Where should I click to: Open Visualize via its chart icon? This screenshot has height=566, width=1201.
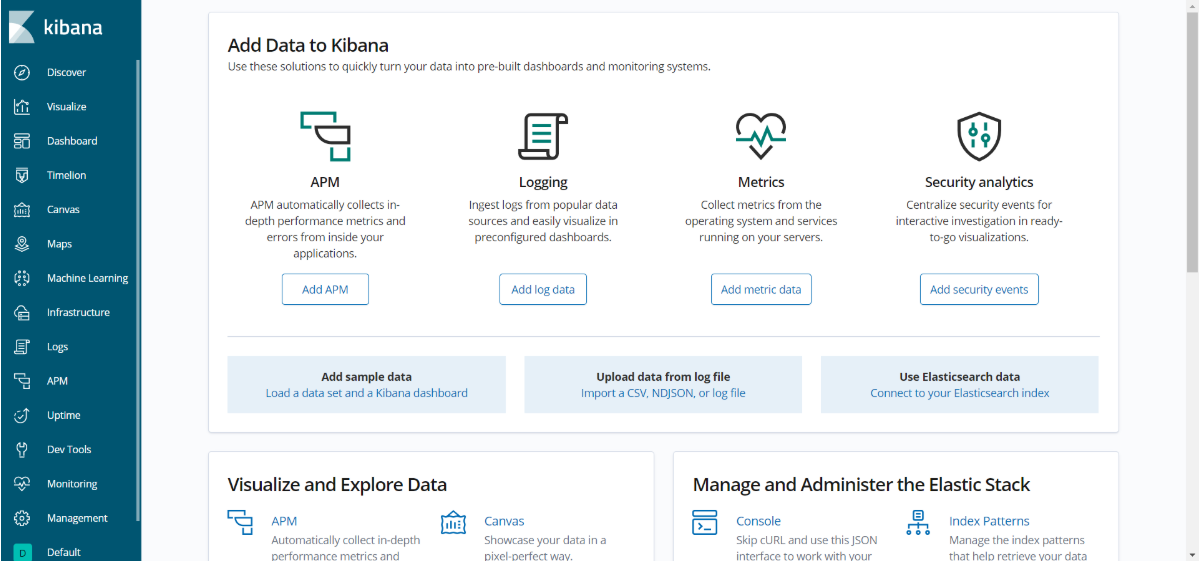click(22, 107)
